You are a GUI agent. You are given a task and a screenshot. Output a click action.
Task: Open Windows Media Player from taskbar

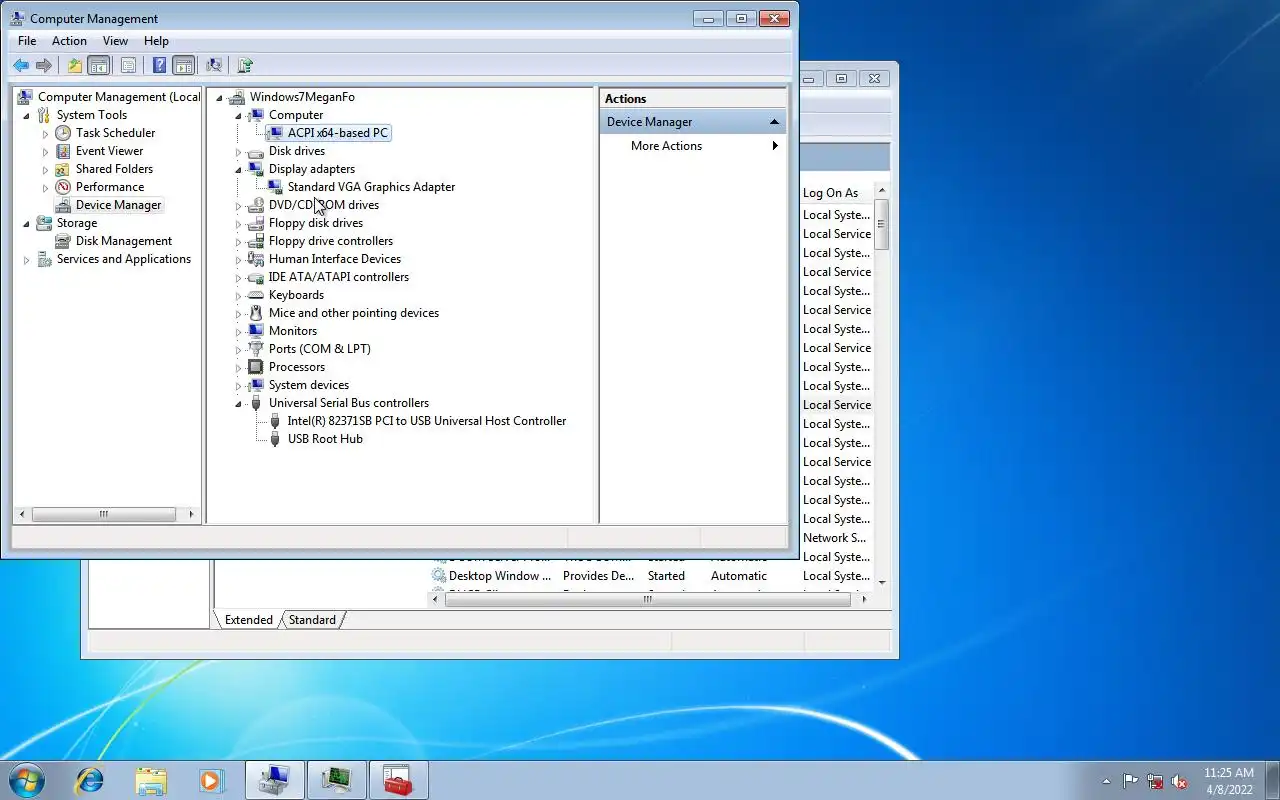[x=212, y=780]
